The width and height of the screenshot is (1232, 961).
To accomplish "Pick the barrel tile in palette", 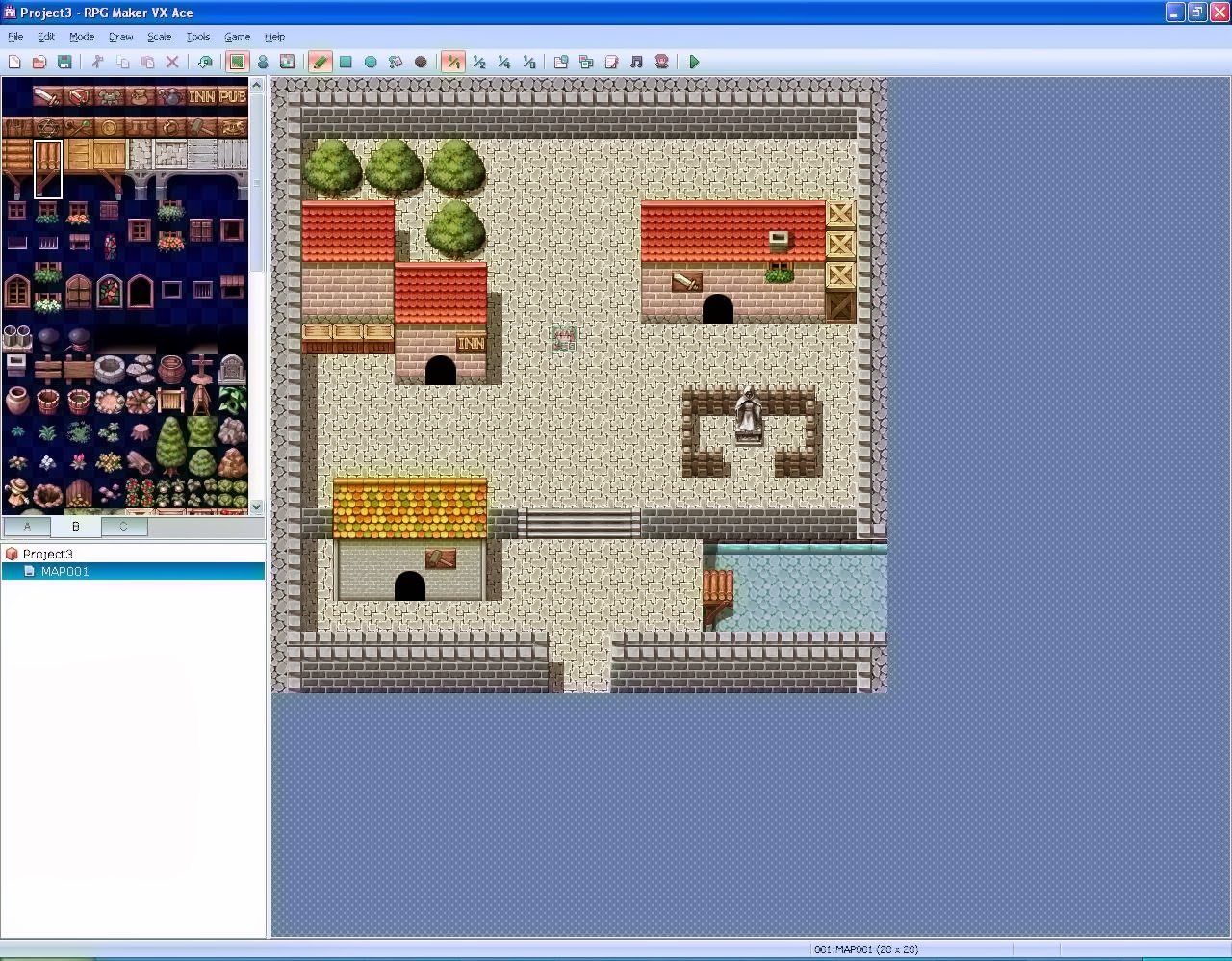I will [x=171, y=369].
